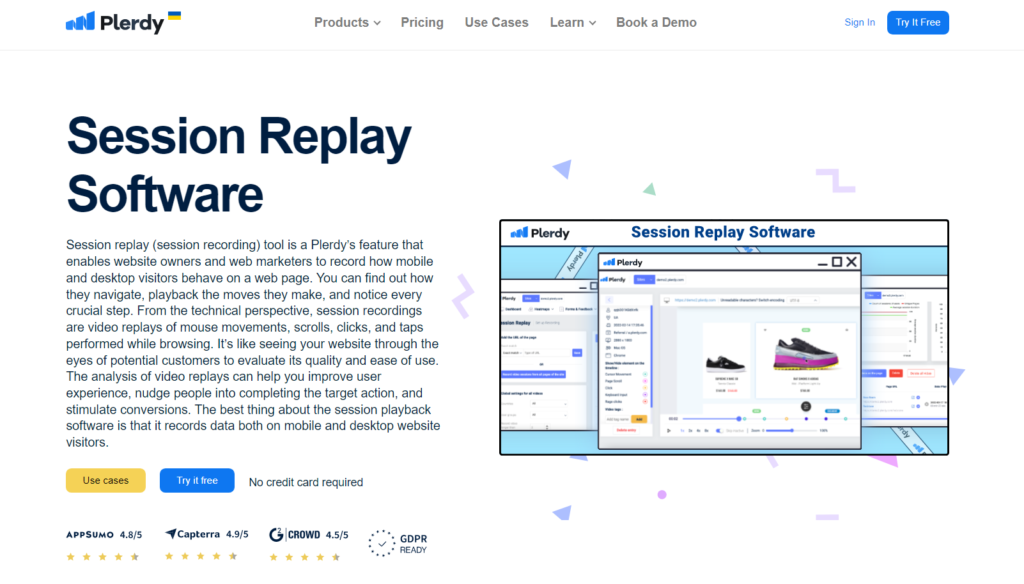The width and height of the screenshot is (1024, 584).
Task: Click the Session Replay Software preview image
Action: [x=724, y=337]
